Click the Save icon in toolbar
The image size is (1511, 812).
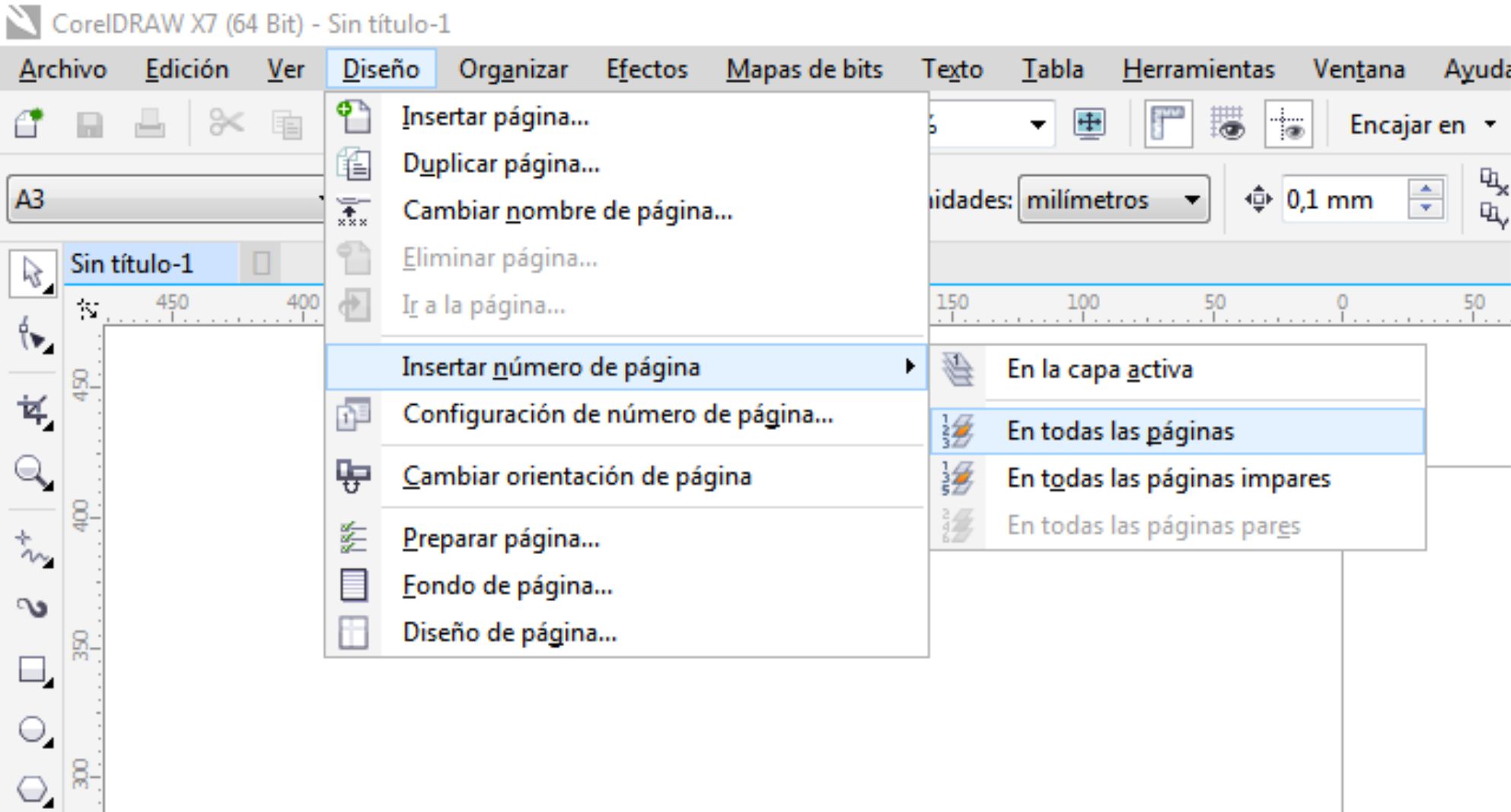coord(90,124)
